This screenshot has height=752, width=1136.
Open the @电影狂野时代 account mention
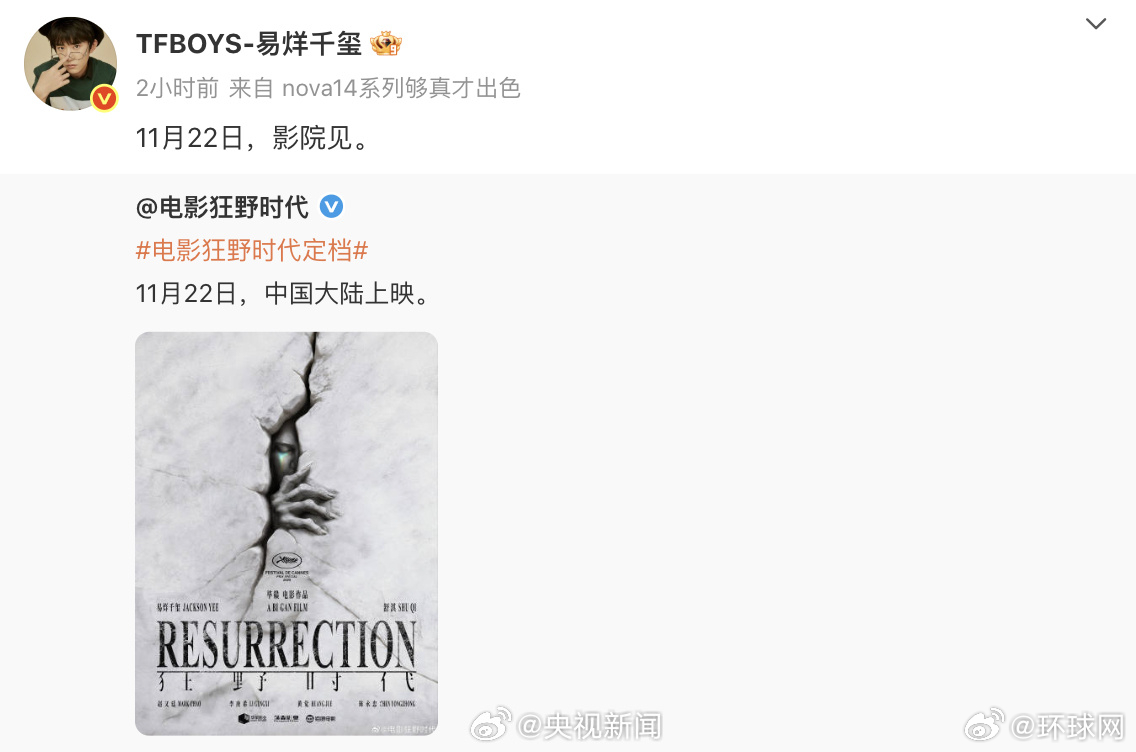point(222,207)
